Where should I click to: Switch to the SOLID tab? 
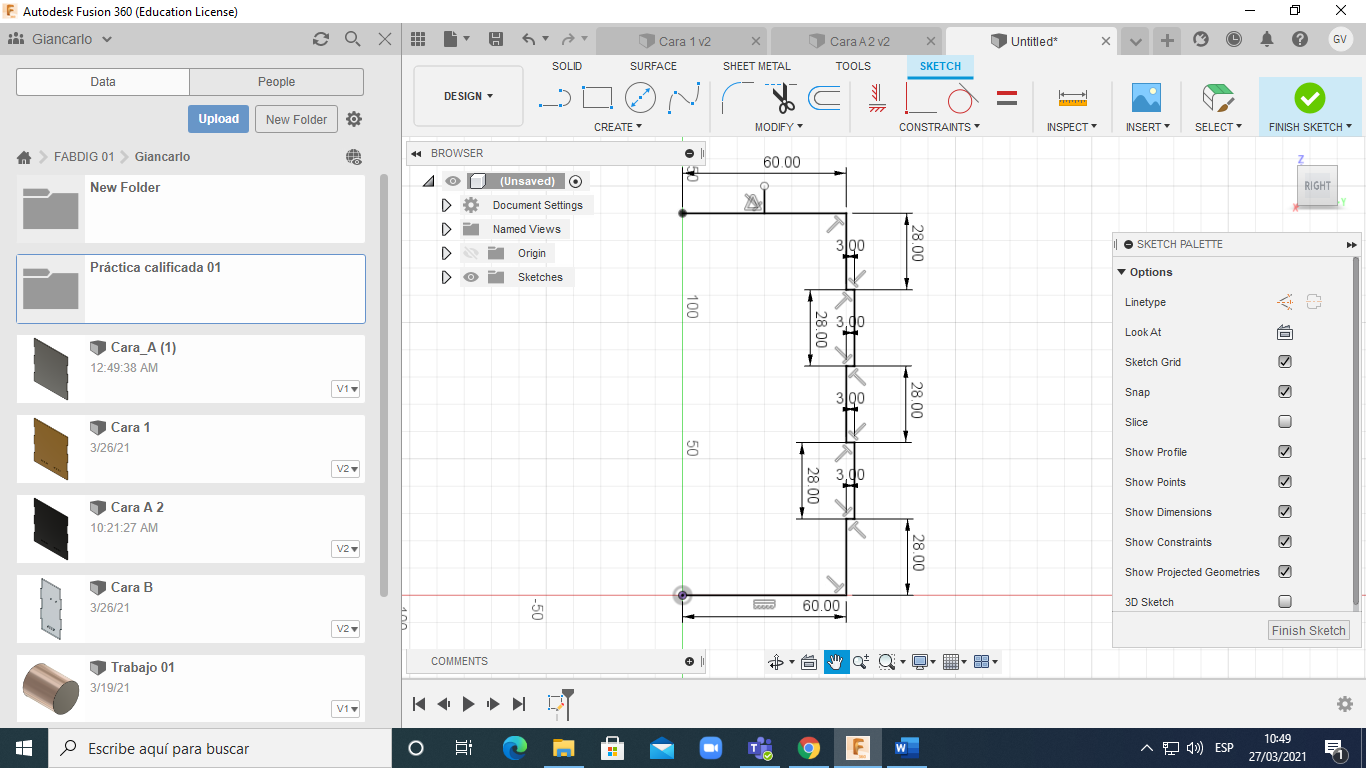(x=567, y=66)
